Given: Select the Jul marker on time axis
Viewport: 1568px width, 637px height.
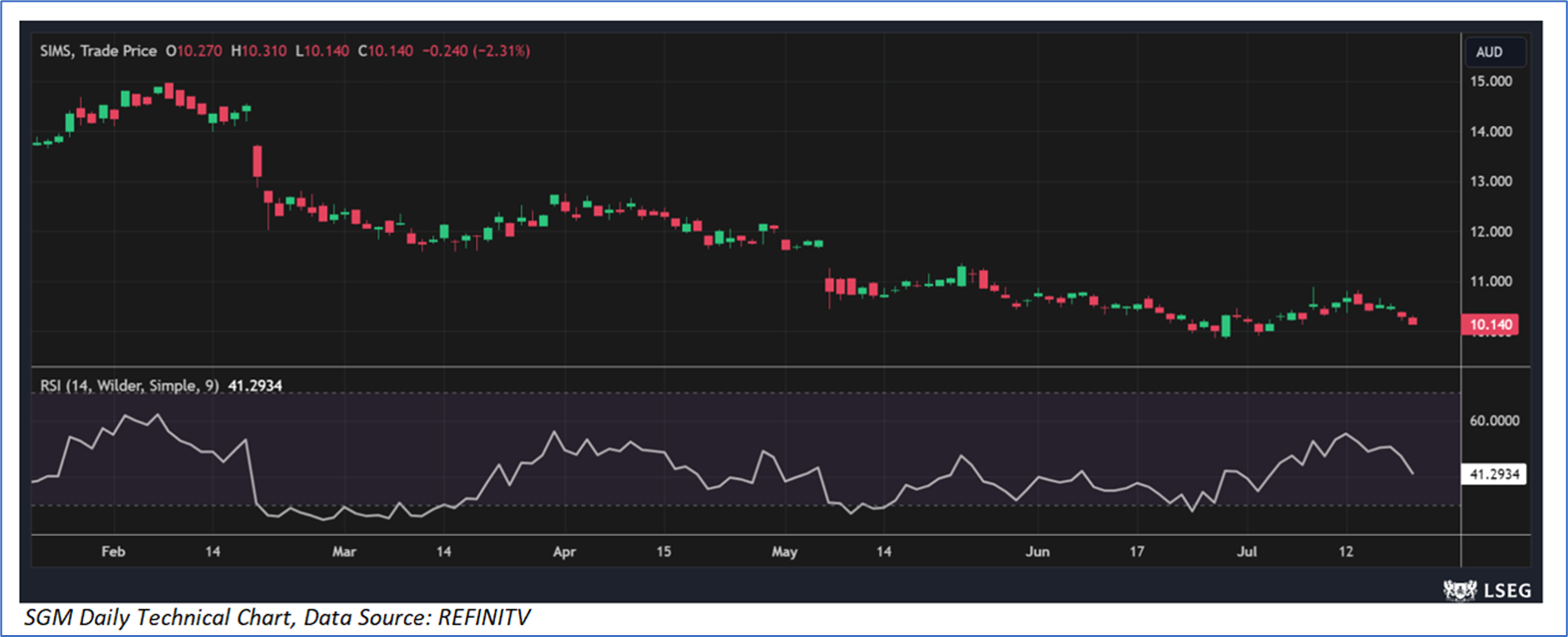Looking at the screenshot, I should [1247, 551].
